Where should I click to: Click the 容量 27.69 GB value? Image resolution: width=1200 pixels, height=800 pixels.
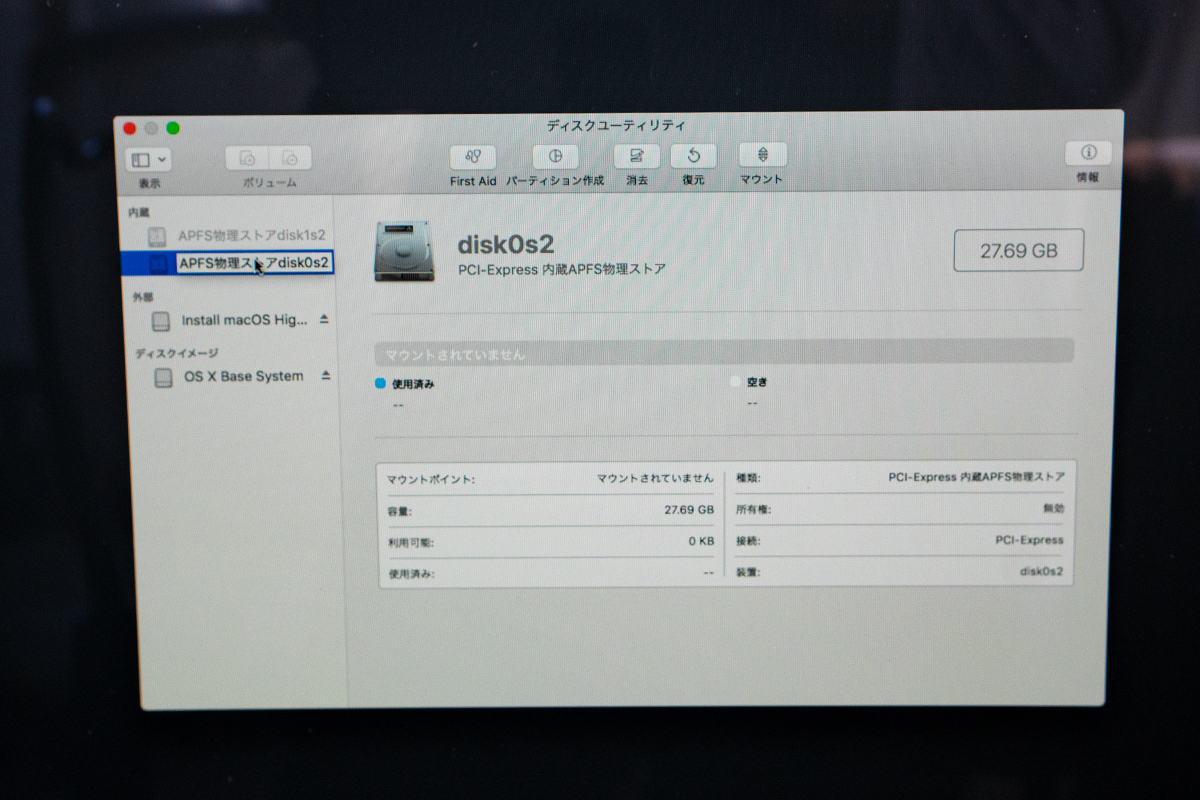click(689, 510)
